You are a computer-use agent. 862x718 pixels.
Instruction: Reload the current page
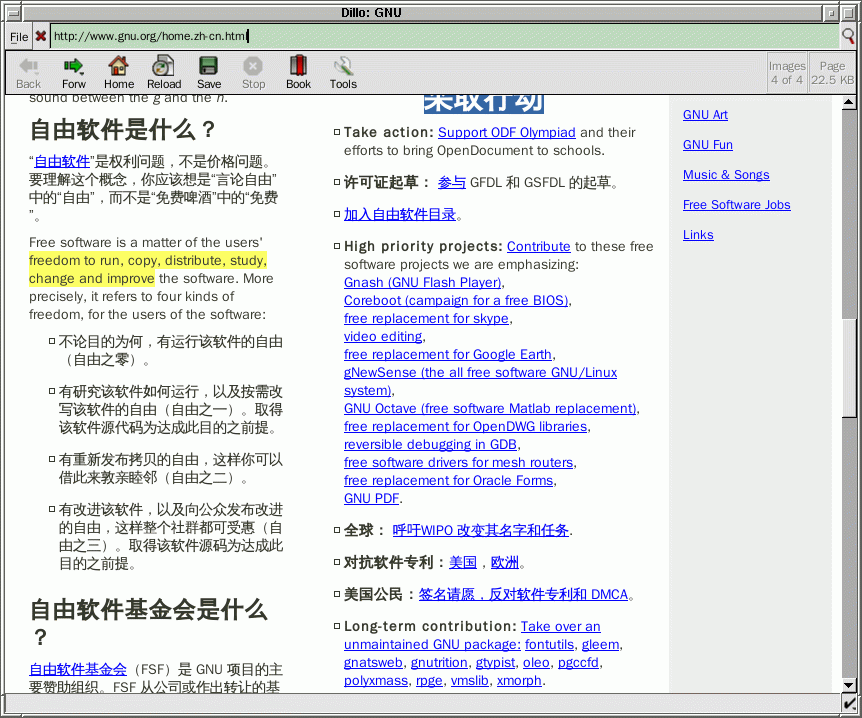[163, 66]
